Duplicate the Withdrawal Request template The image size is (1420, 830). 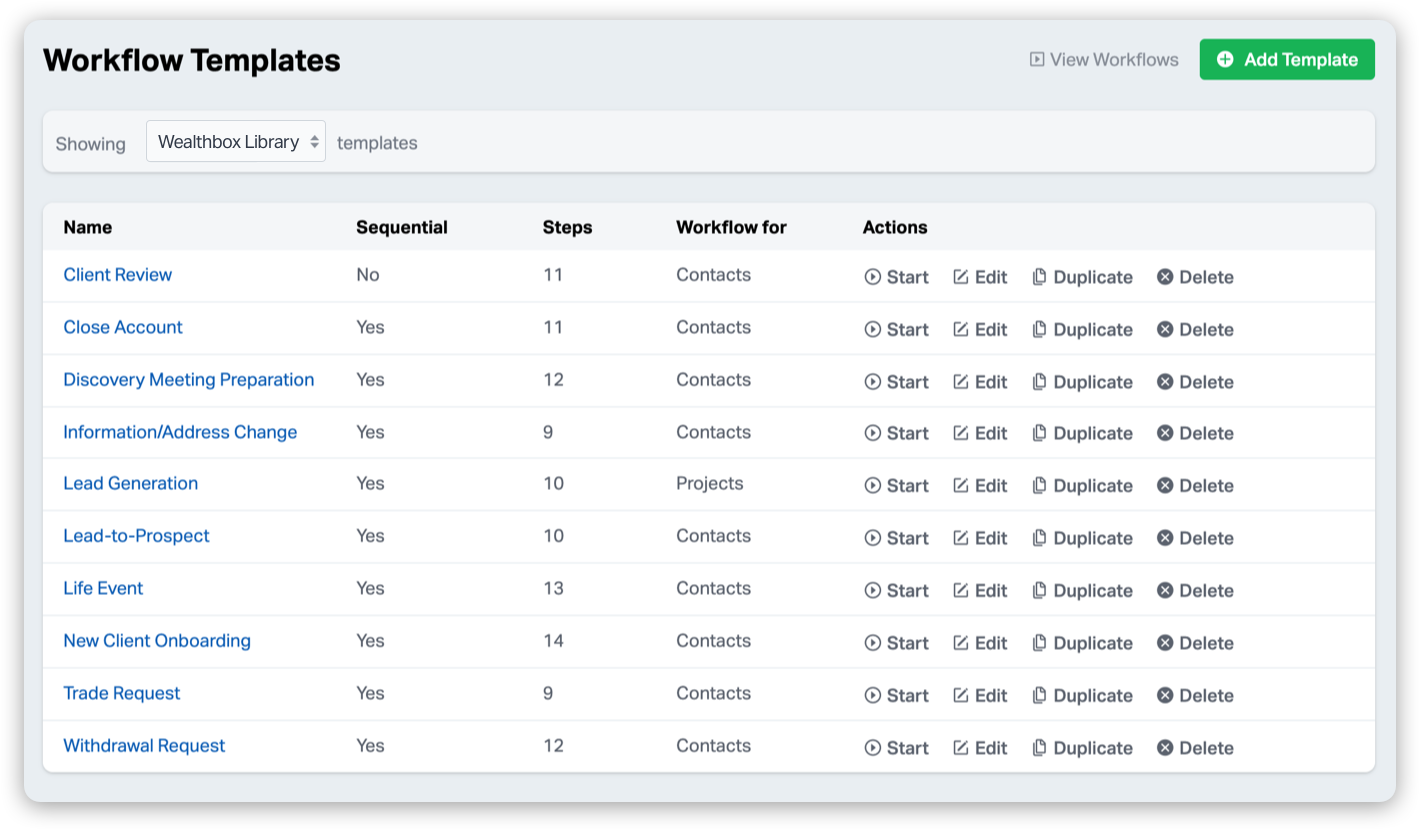tap(1082, 748)
